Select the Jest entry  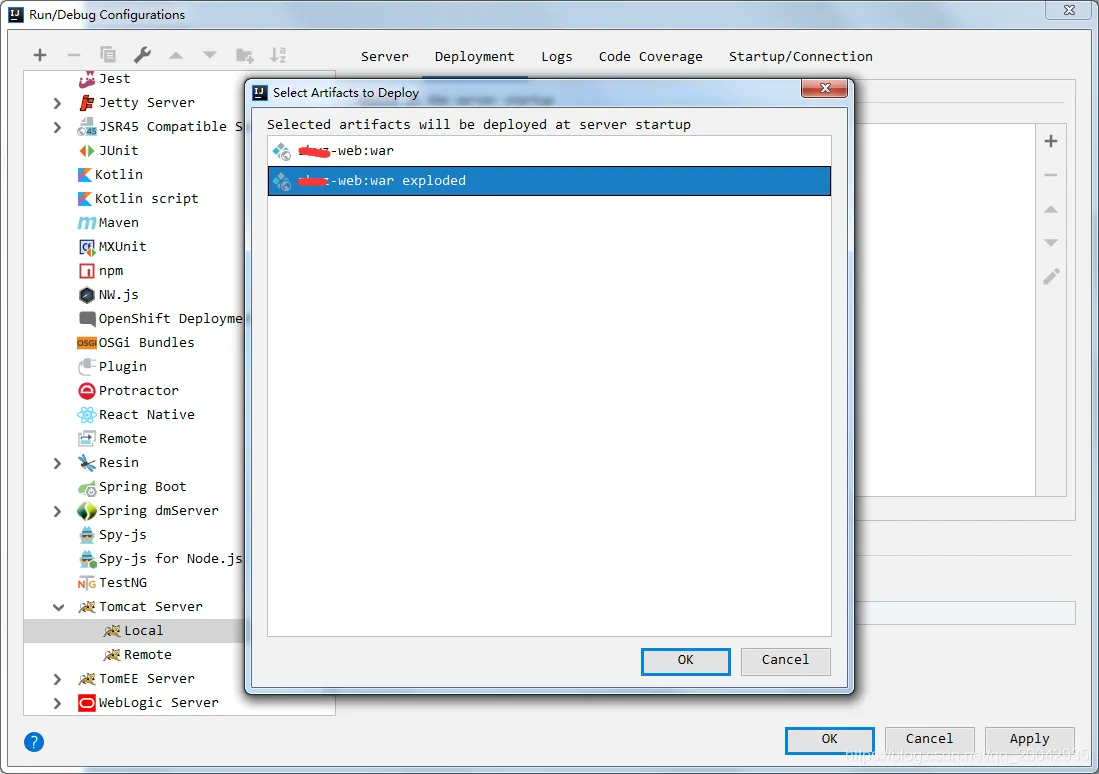(x=104, y=79)
